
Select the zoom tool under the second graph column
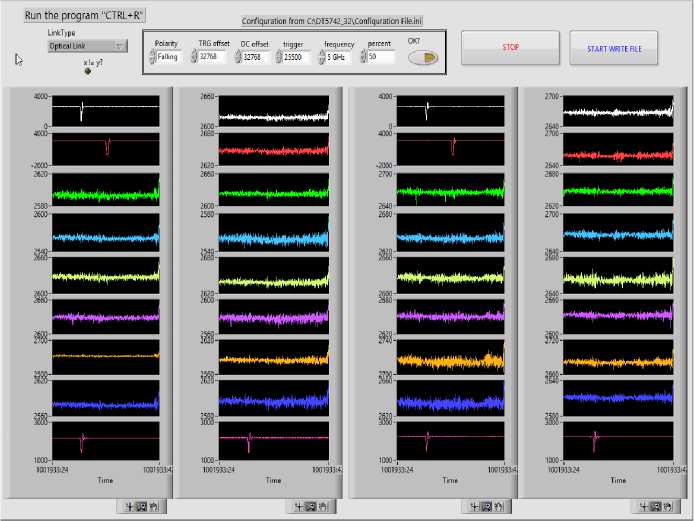pyautogui.click(x=310, y=507)
